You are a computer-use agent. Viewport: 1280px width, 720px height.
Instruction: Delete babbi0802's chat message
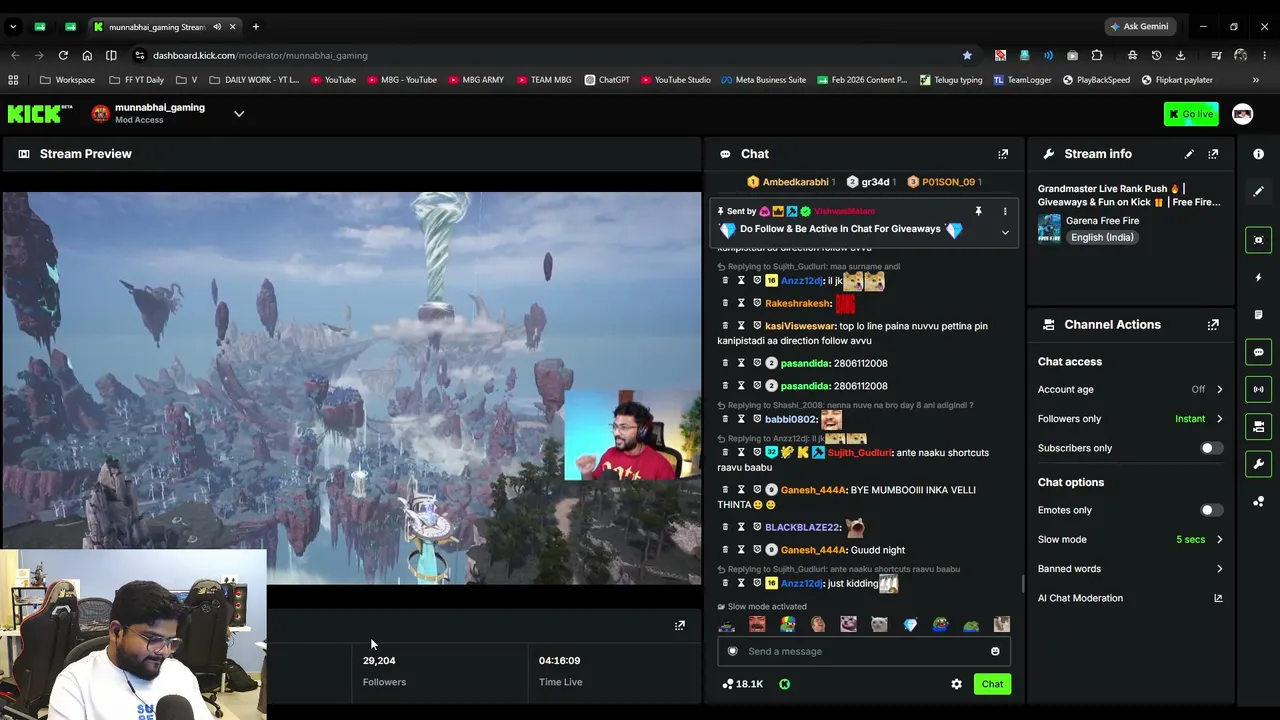coord(726,419)
